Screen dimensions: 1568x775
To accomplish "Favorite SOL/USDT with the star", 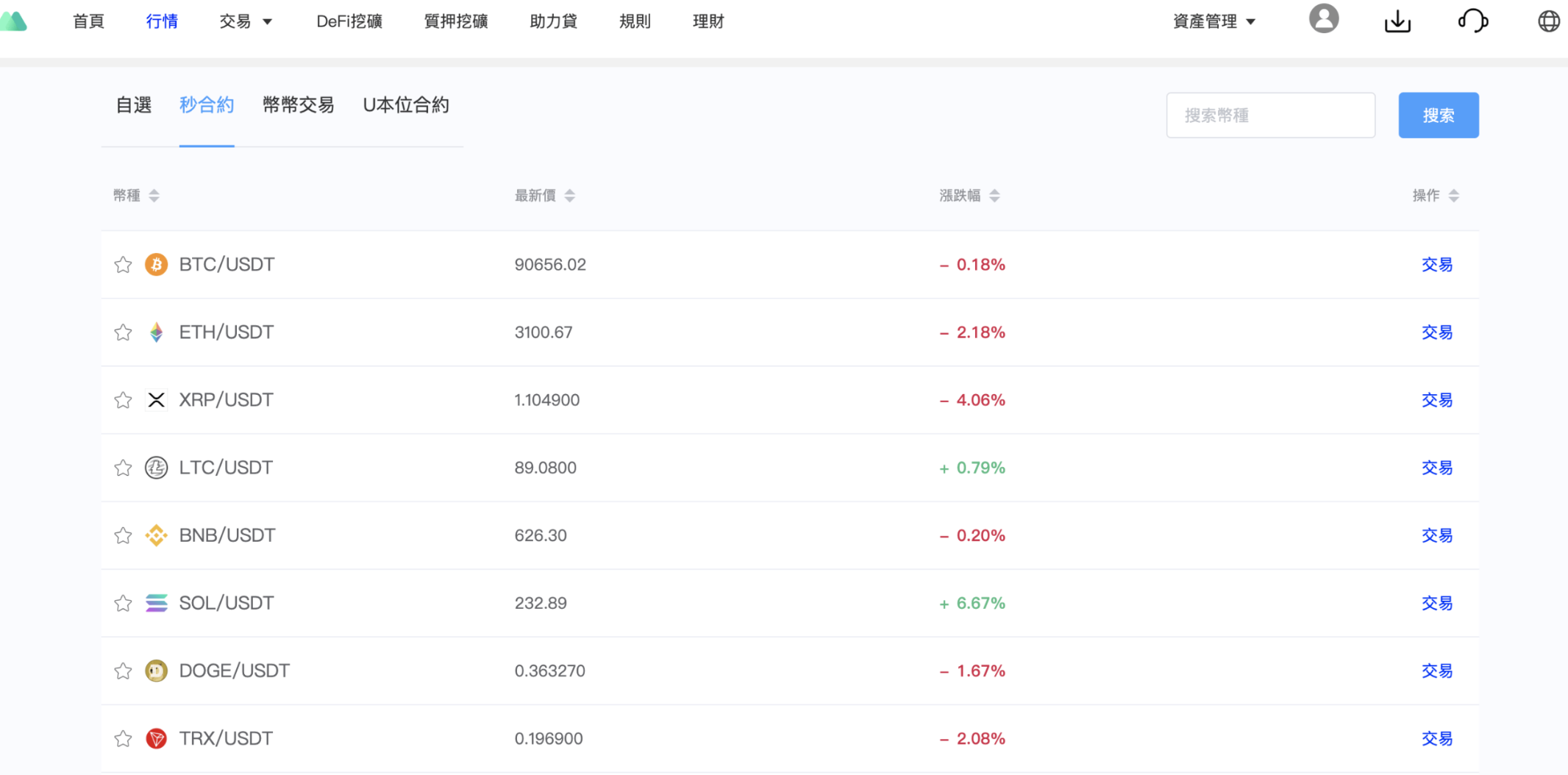I will [123, 603].
